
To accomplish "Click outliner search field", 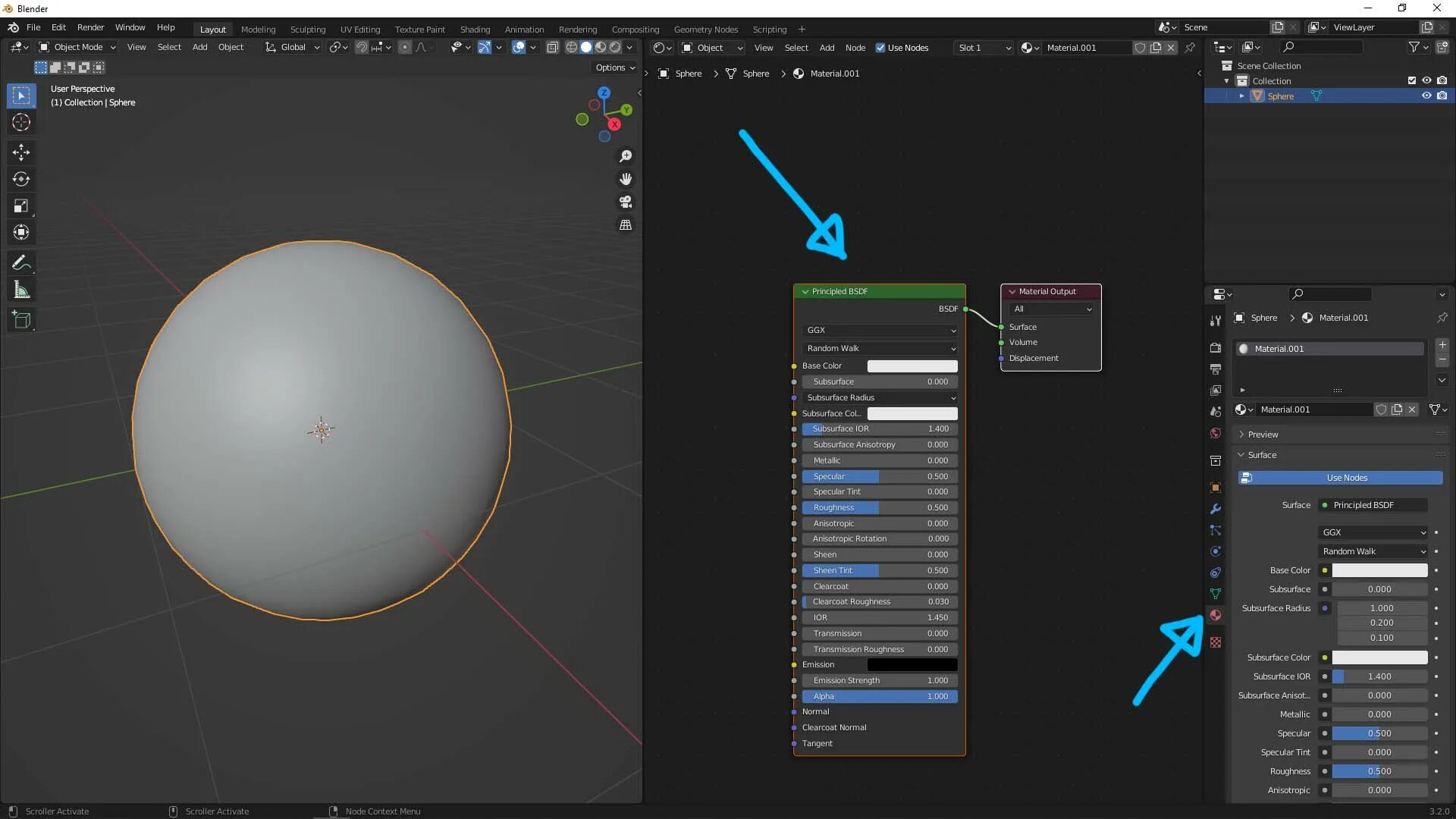I will (x=1321, y=47).
